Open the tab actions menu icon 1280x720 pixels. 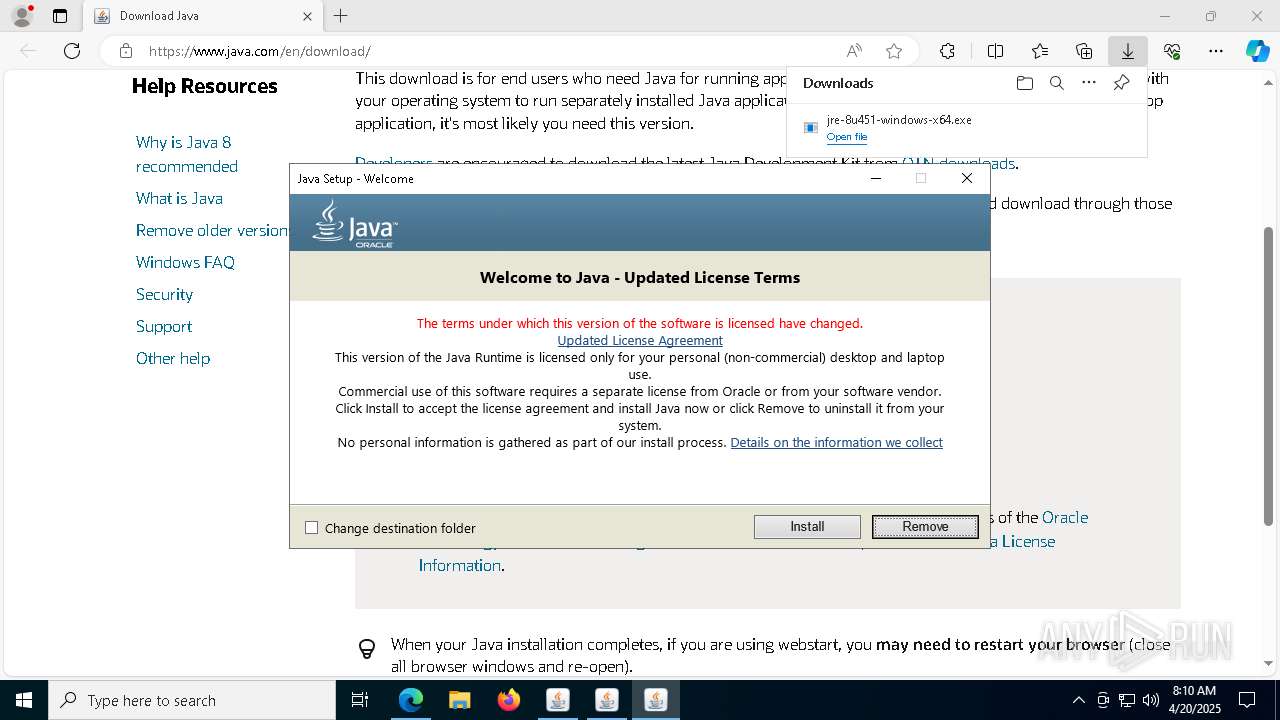tap(60, 16)
